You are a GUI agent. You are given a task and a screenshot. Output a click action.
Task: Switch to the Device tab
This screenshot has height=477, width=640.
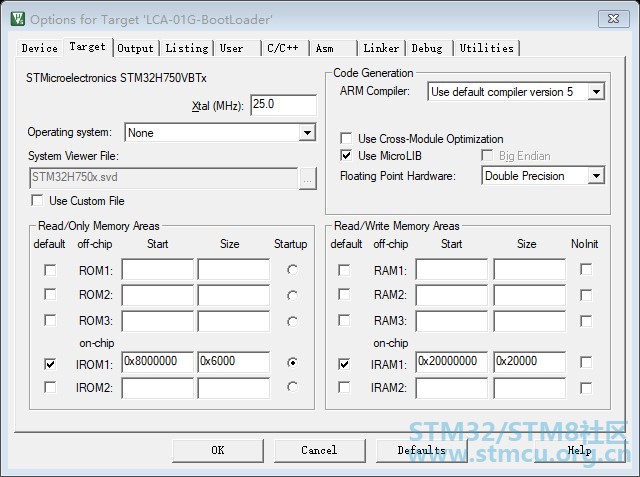(40, 48)
